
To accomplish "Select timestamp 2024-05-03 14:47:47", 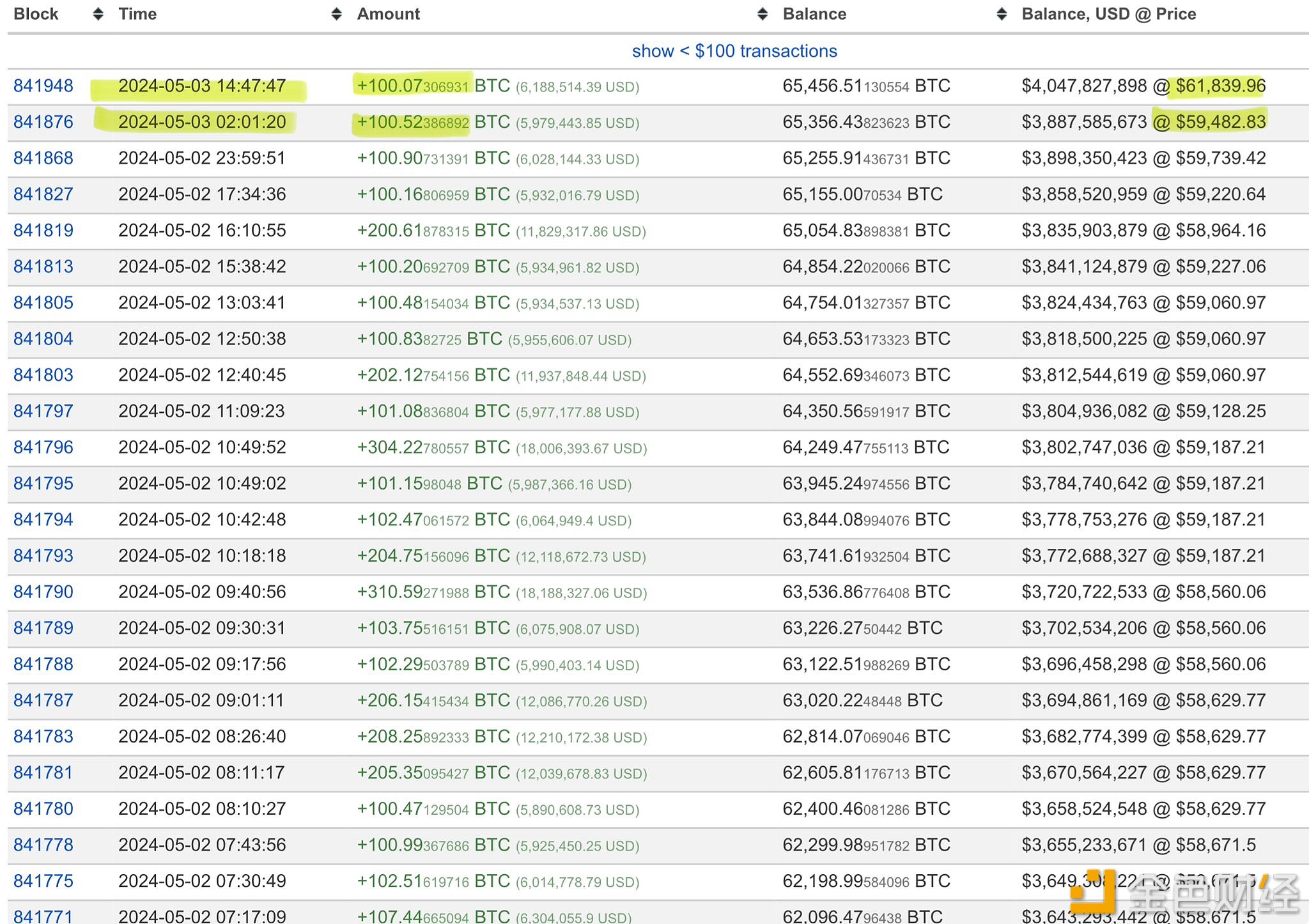I will (x=202, y=86).
